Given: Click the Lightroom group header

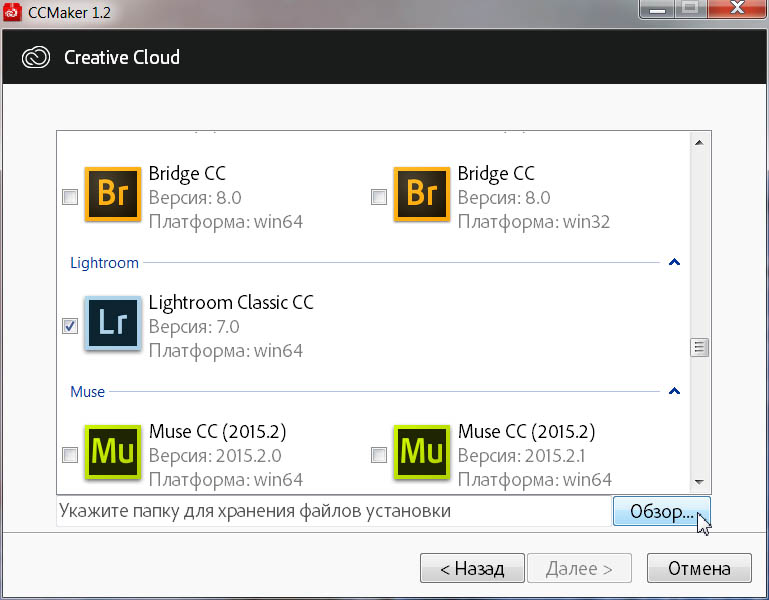Looking at the screenshot, I should pyautogui.click(x=104, y=263).
